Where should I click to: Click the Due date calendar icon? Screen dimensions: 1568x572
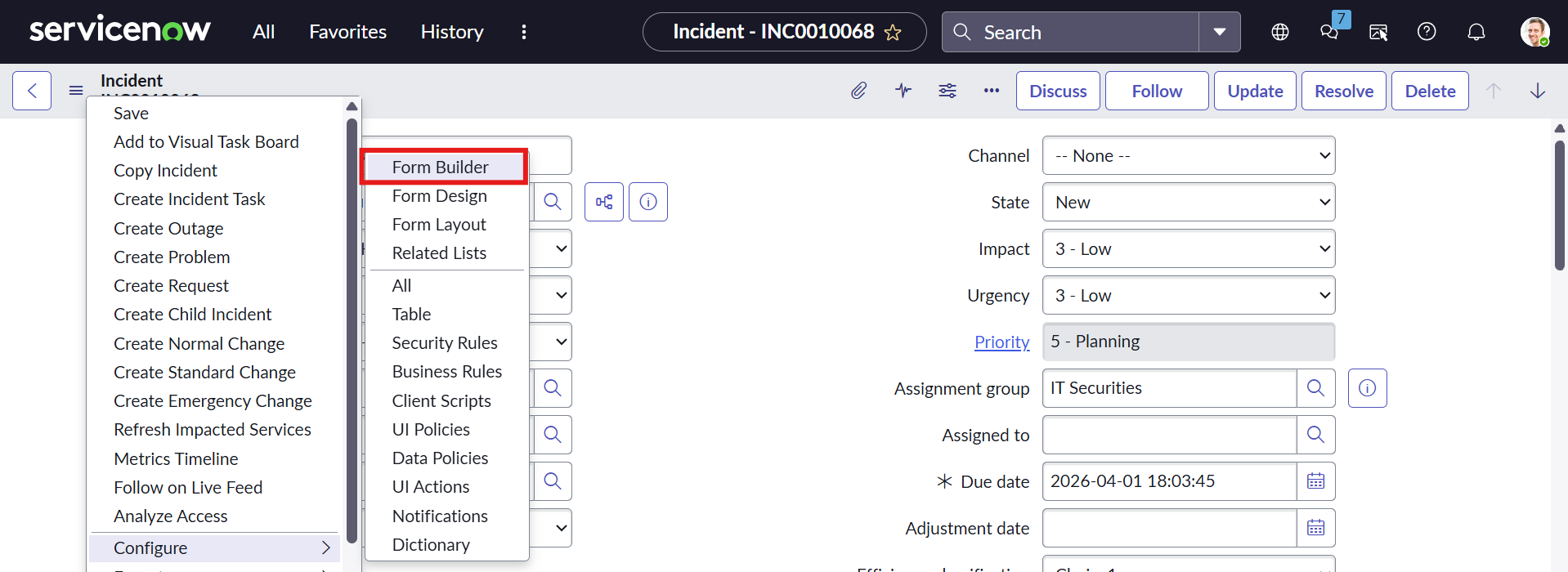(1315, 481)
